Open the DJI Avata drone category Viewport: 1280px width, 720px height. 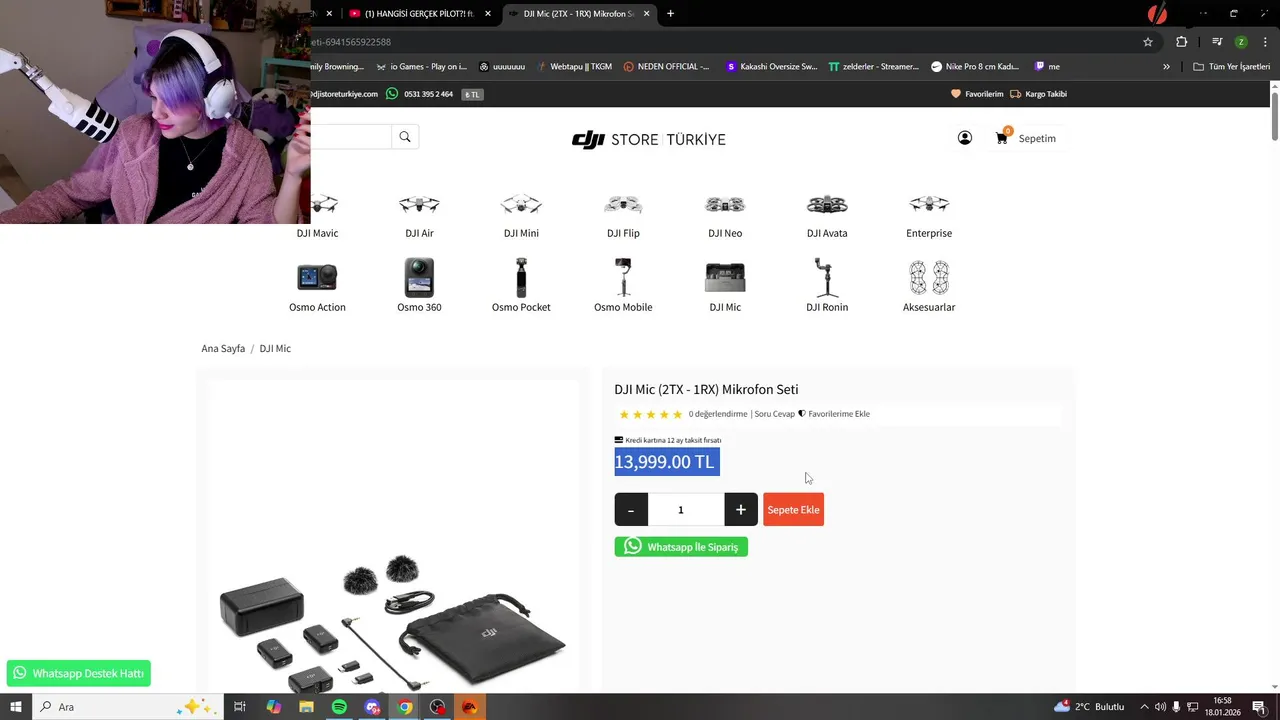[827, 216]
